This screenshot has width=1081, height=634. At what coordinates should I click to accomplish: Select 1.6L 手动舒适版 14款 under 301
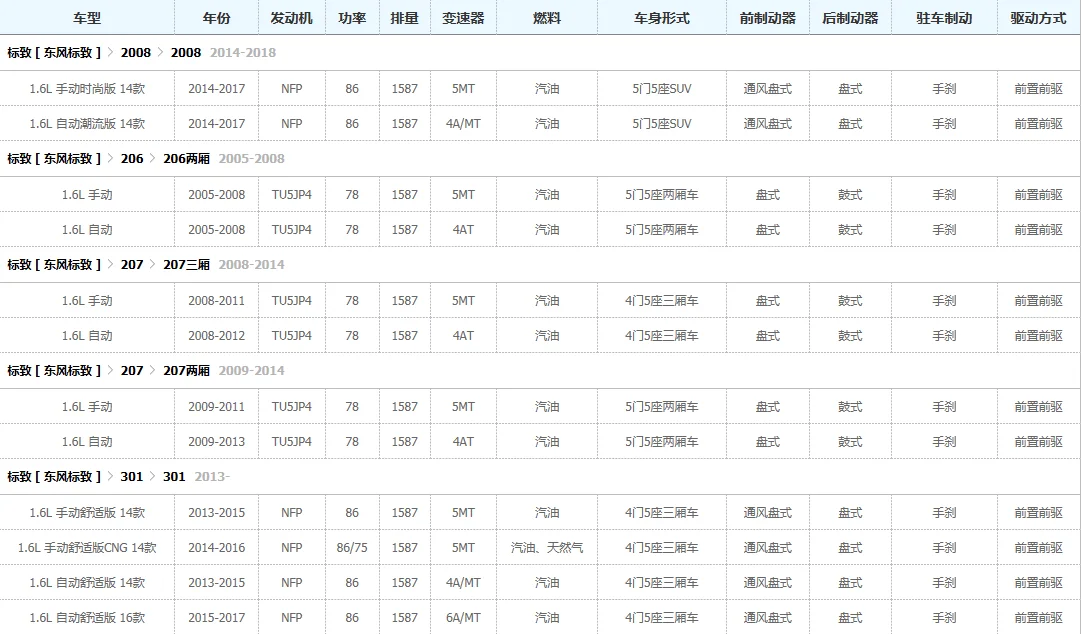click(x=87, y=513)
